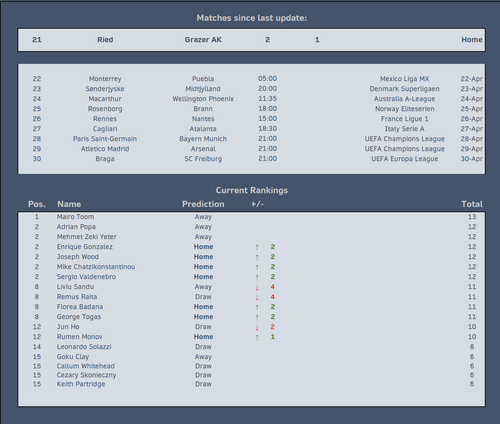Click Wellington Phoenix team name
Image resolution: width=500 pixels, height=424 pixels.
click(x=203, y=99)
